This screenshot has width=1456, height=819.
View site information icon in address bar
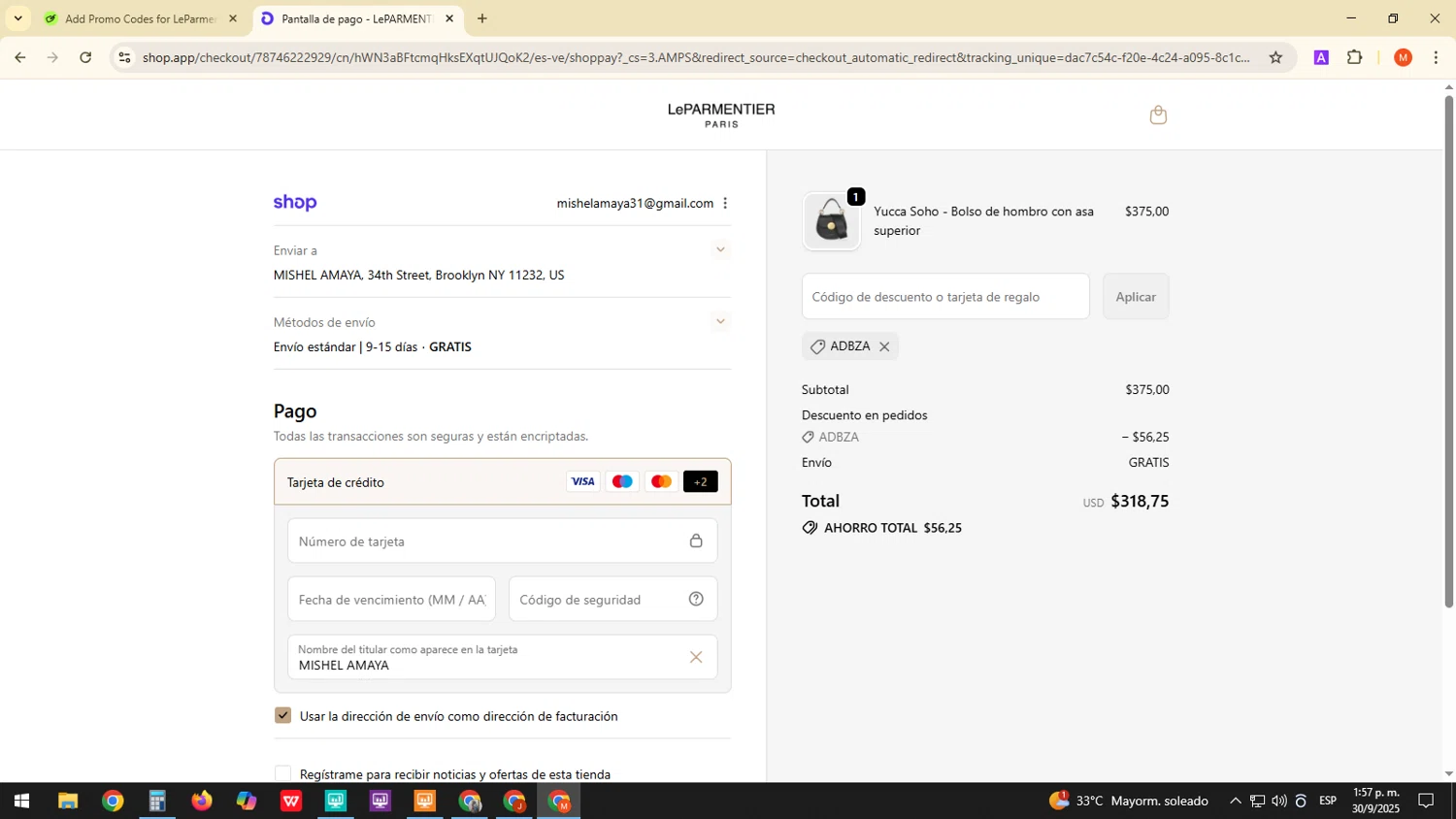[x=124, y=58]
